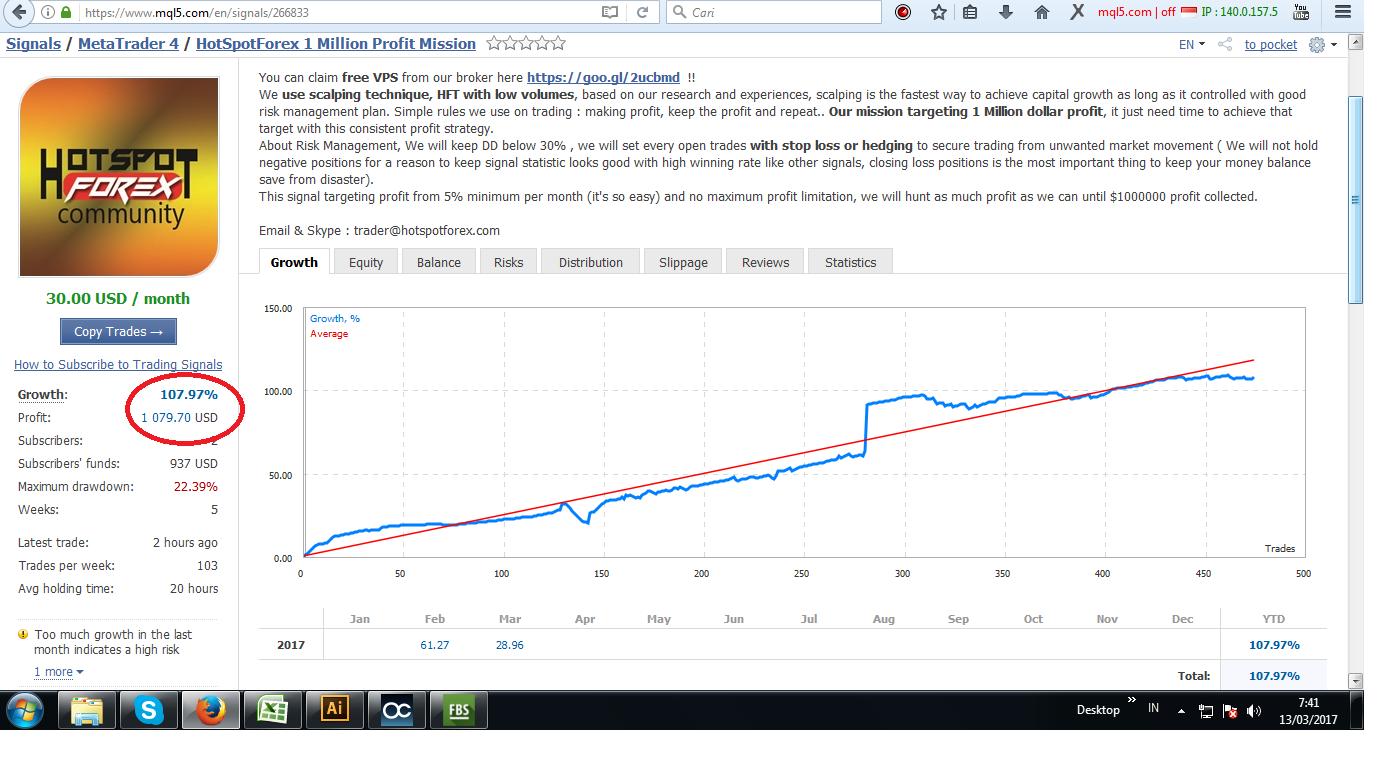This screenshot has width=1384, height=770.
Task: Open HotSpotForex 1 Million Profit Mission title link
Action: (x=336, y=44)
